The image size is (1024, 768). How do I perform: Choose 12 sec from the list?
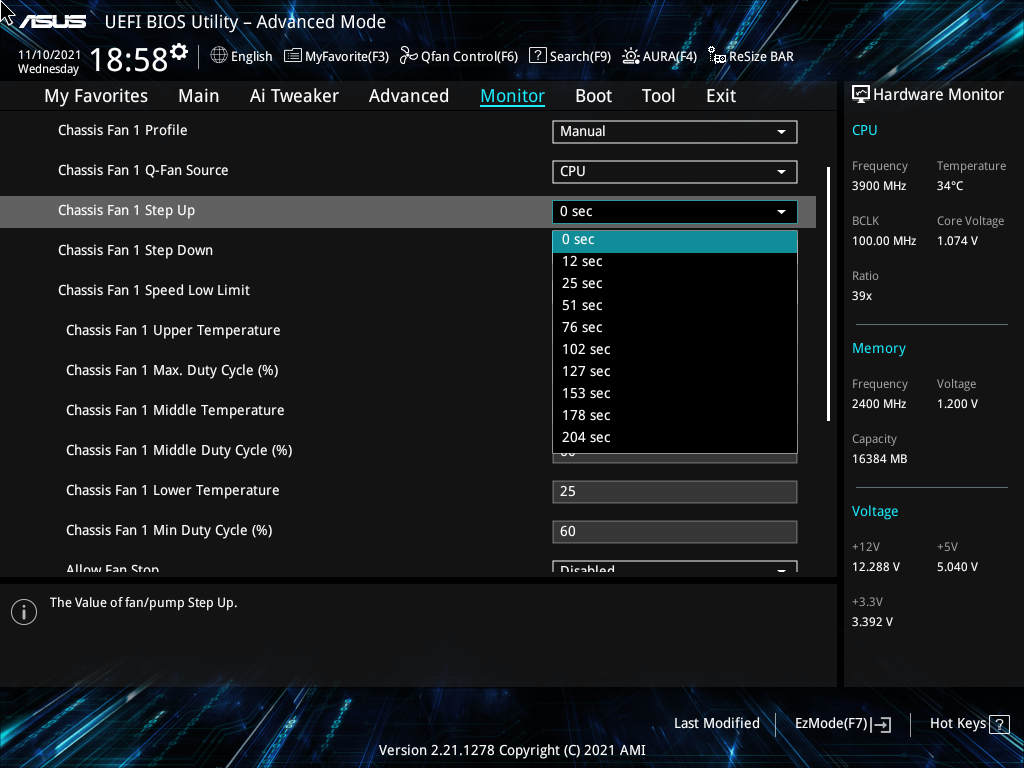coord(675,261)
